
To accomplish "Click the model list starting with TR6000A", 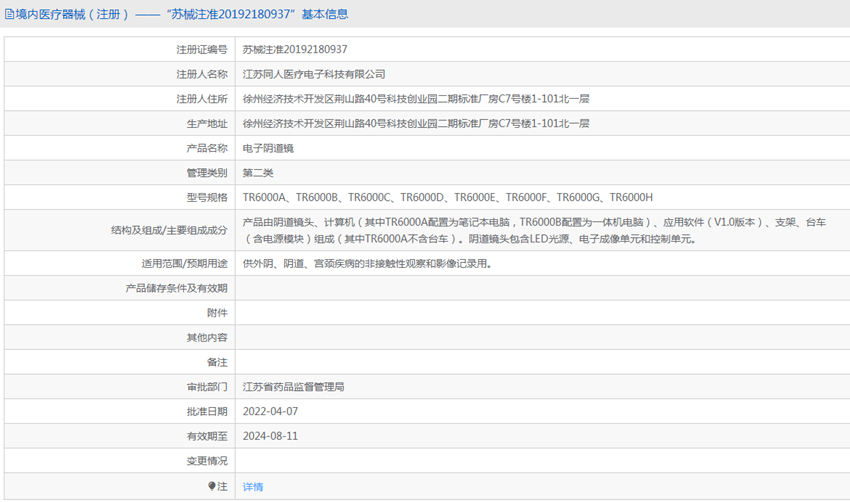I will click(x=448, y=197).
